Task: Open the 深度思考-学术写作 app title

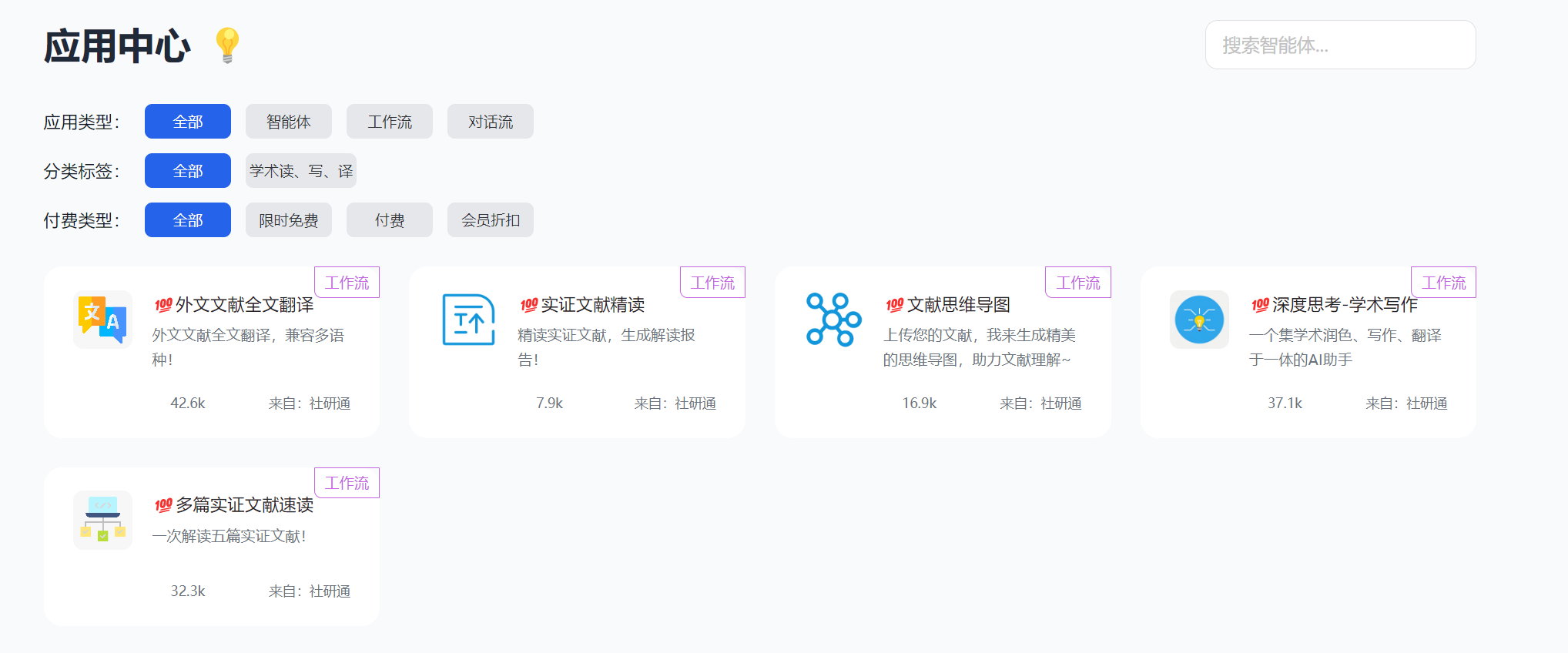Action: pyautogui.click(x=1345, y=305)
